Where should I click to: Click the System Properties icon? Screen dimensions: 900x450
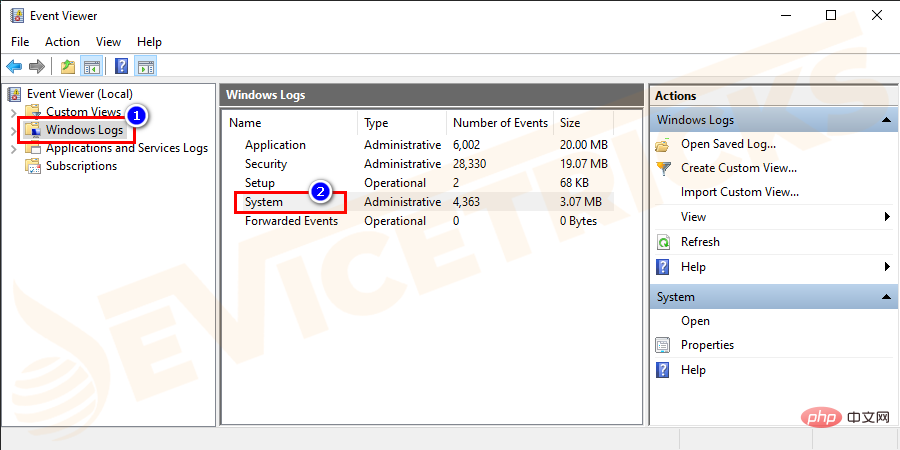[x=663, y=345]
